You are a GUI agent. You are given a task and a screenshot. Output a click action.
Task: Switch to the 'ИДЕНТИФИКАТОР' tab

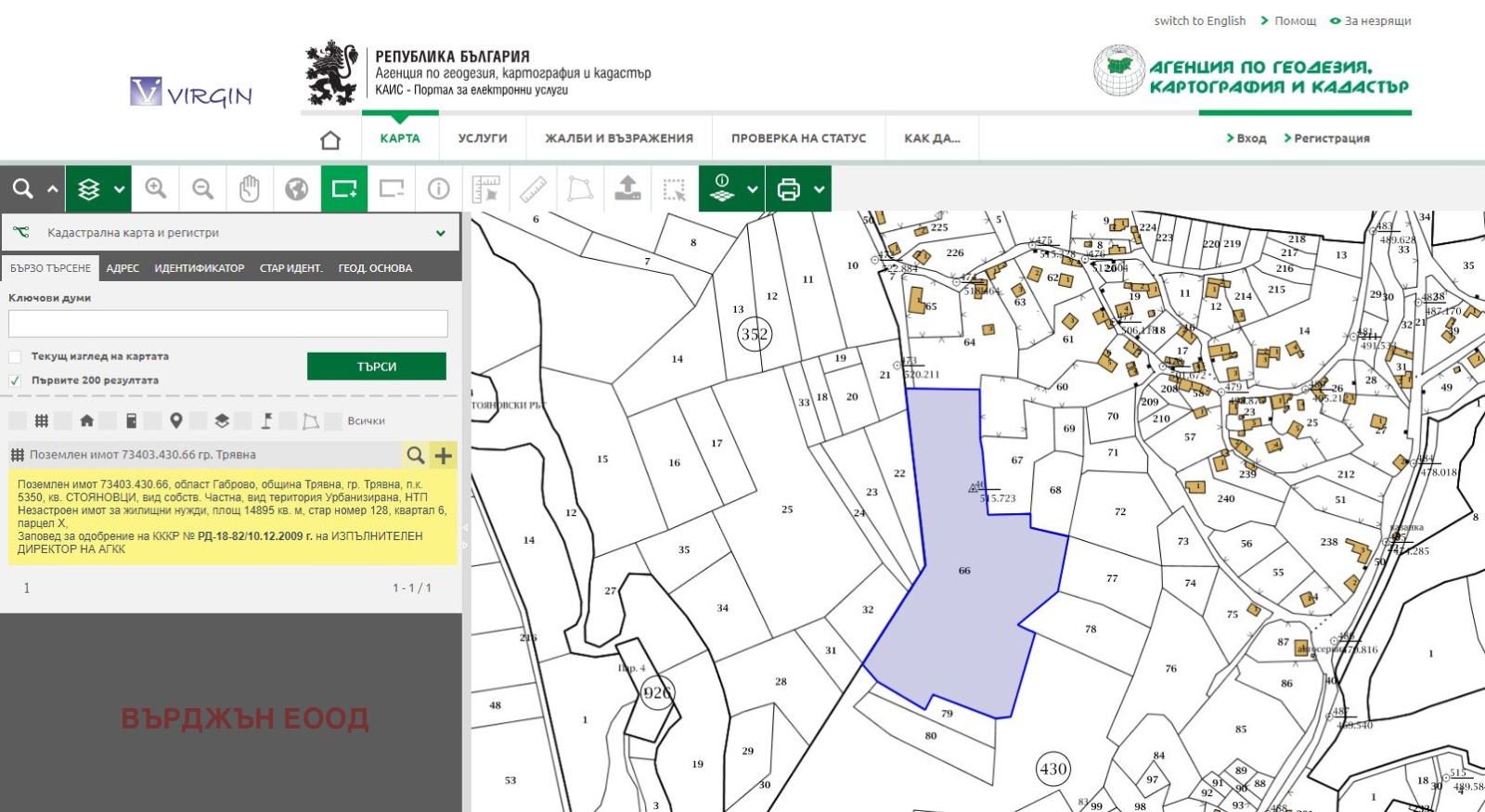199,268
